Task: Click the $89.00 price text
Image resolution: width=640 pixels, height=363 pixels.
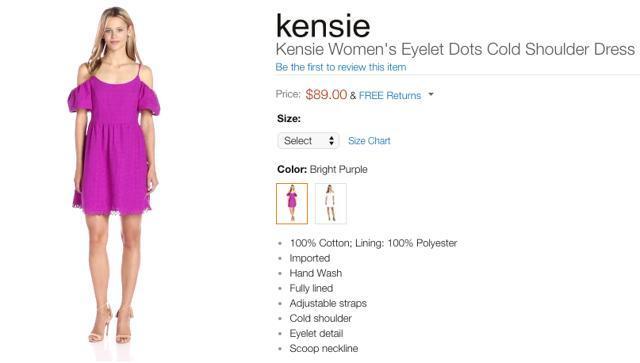Action: click(326, 95)
